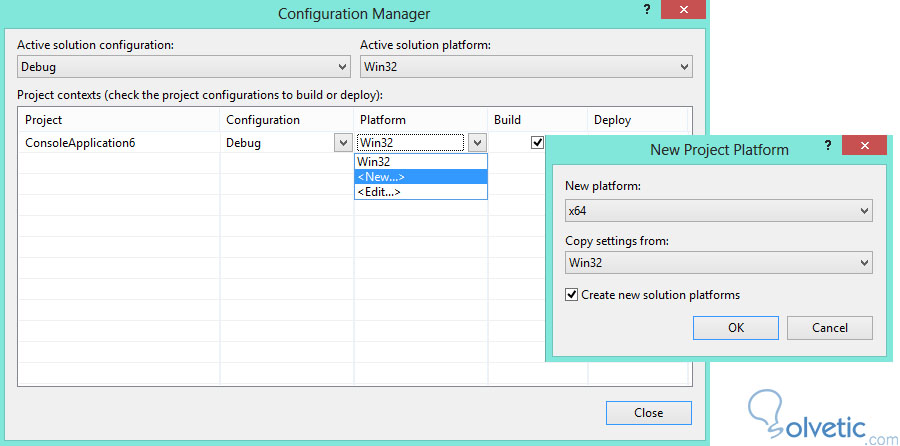Screen dimensions: 900x446
Task: Click the Project column header
Action: tap(44, 120)
